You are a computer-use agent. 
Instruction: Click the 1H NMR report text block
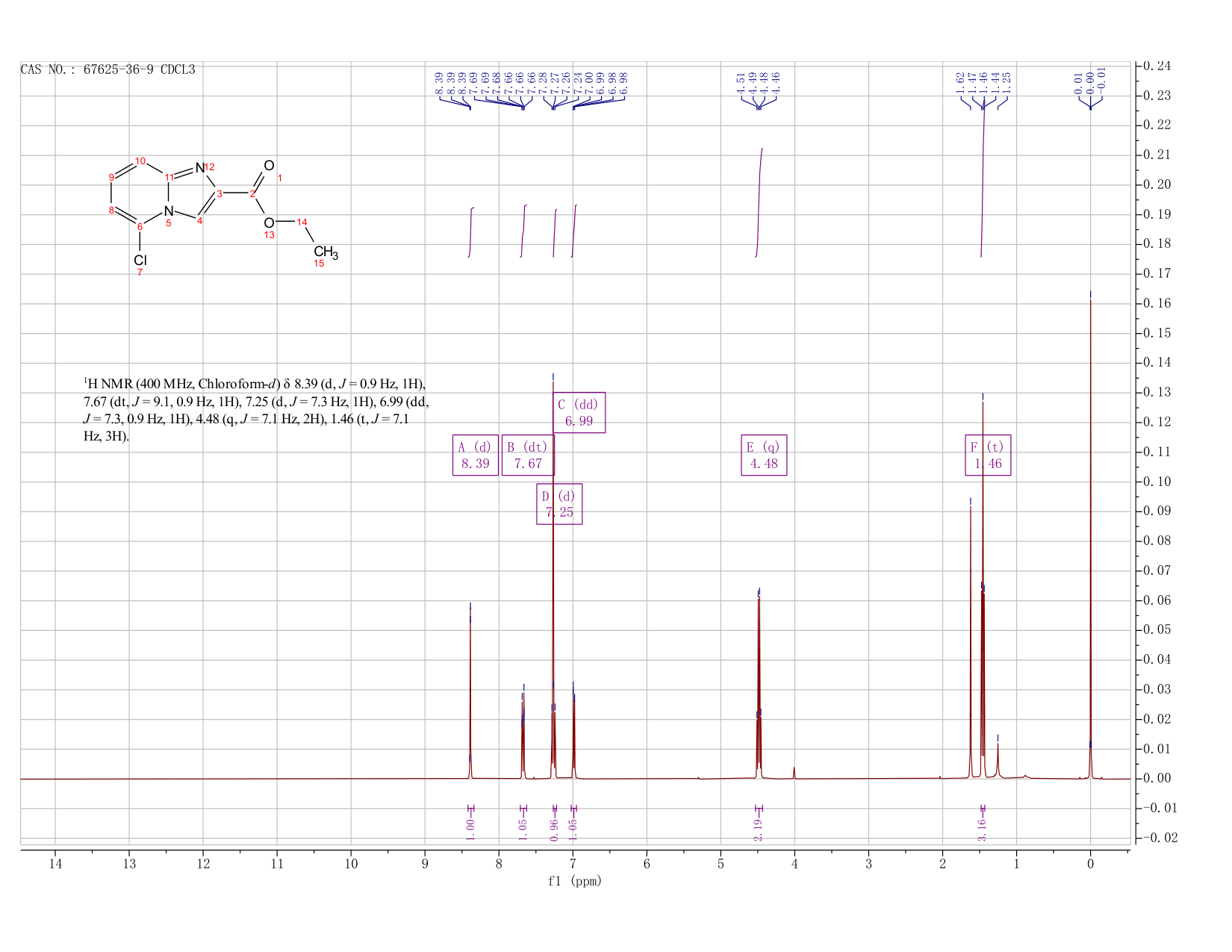[255, 410]
